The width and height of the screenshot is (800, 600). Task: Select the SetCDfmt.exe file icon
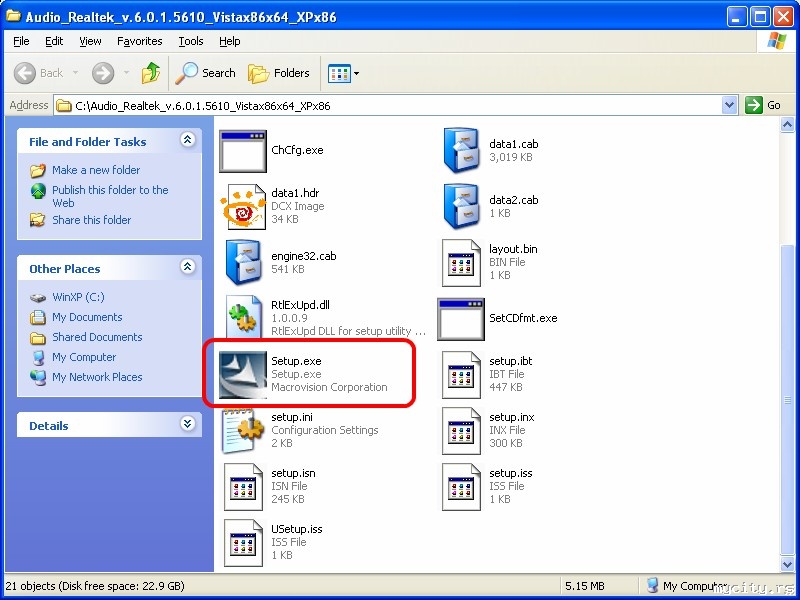coord(461,319)
